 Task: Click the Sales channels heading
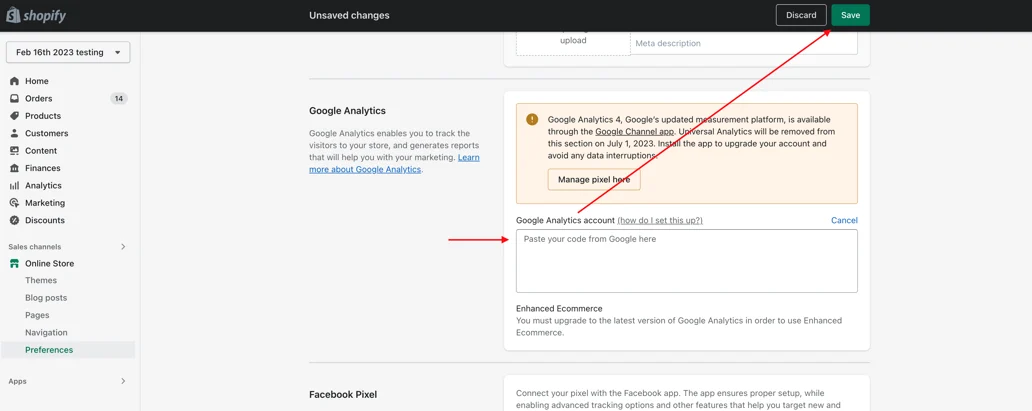pos(35,247)
